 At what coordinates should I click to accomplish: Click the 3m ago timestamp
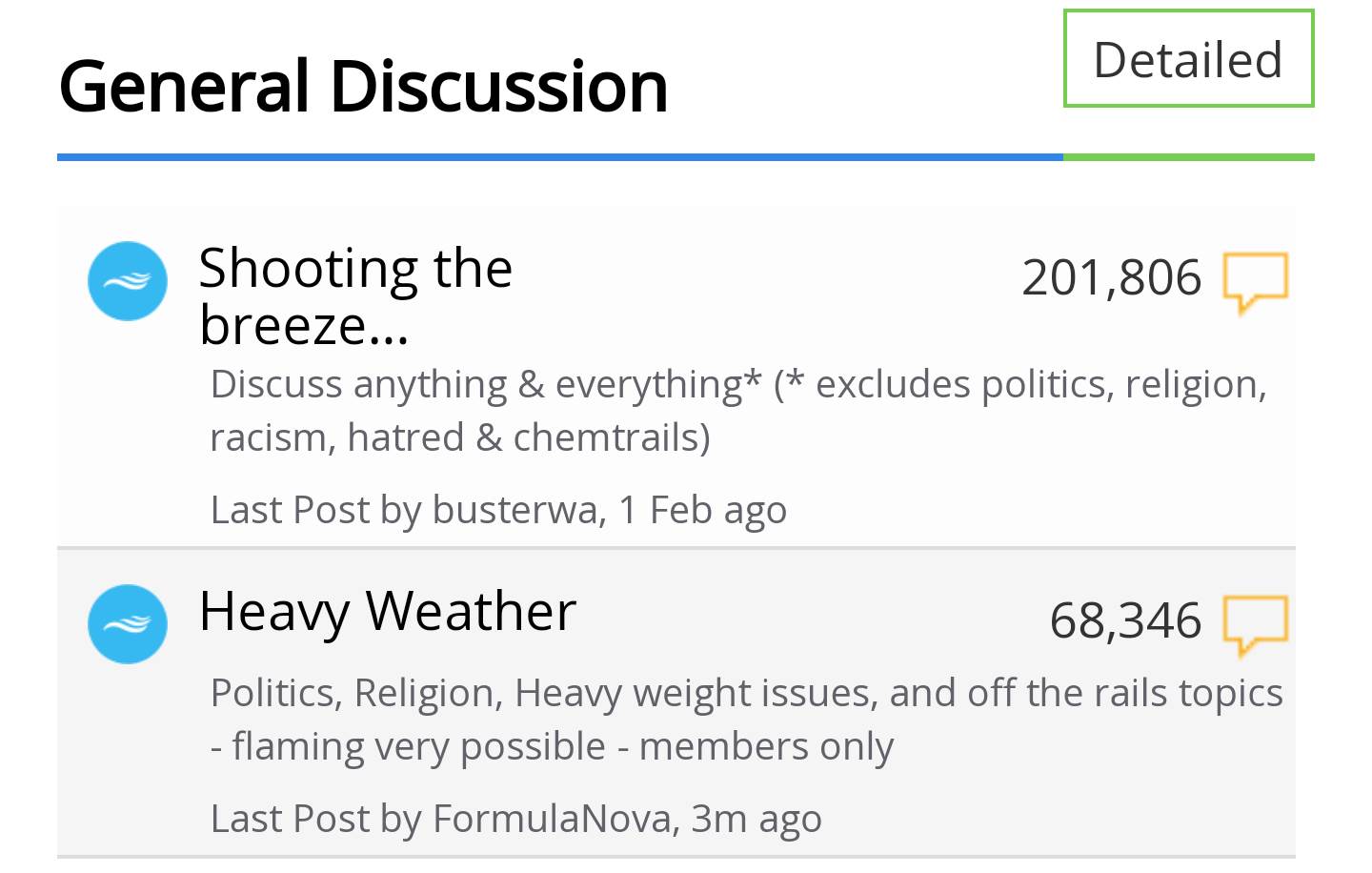(756, 819)
